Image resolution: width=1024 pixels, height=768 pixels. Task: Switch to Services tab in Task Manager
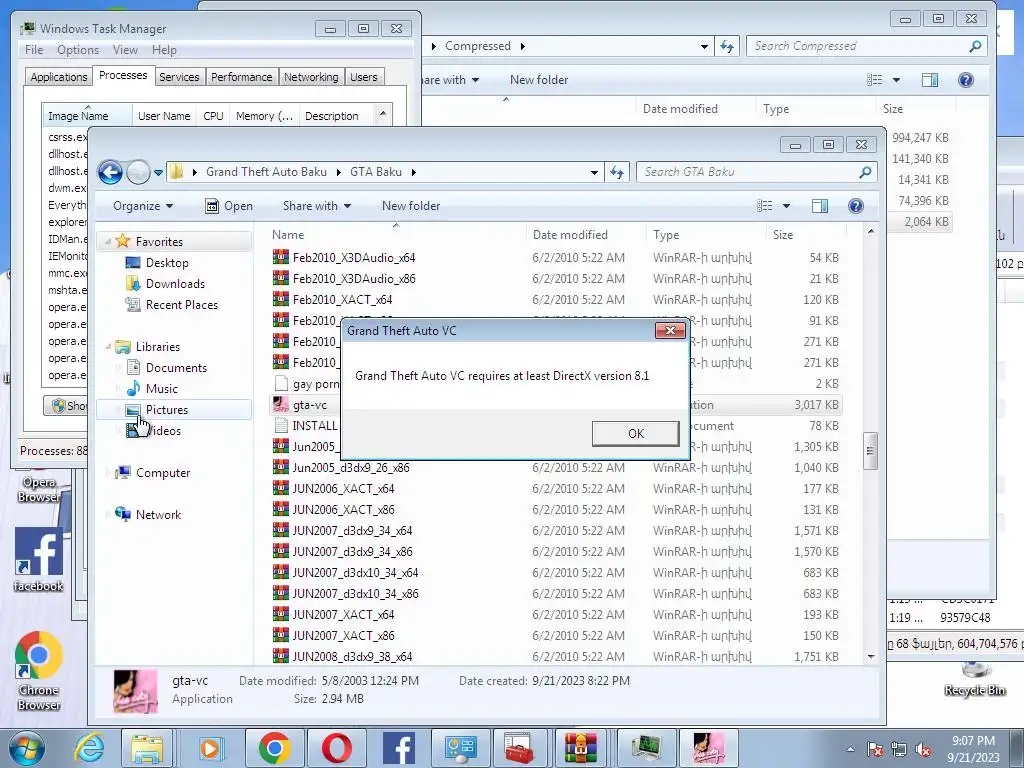tap(179, 77)
